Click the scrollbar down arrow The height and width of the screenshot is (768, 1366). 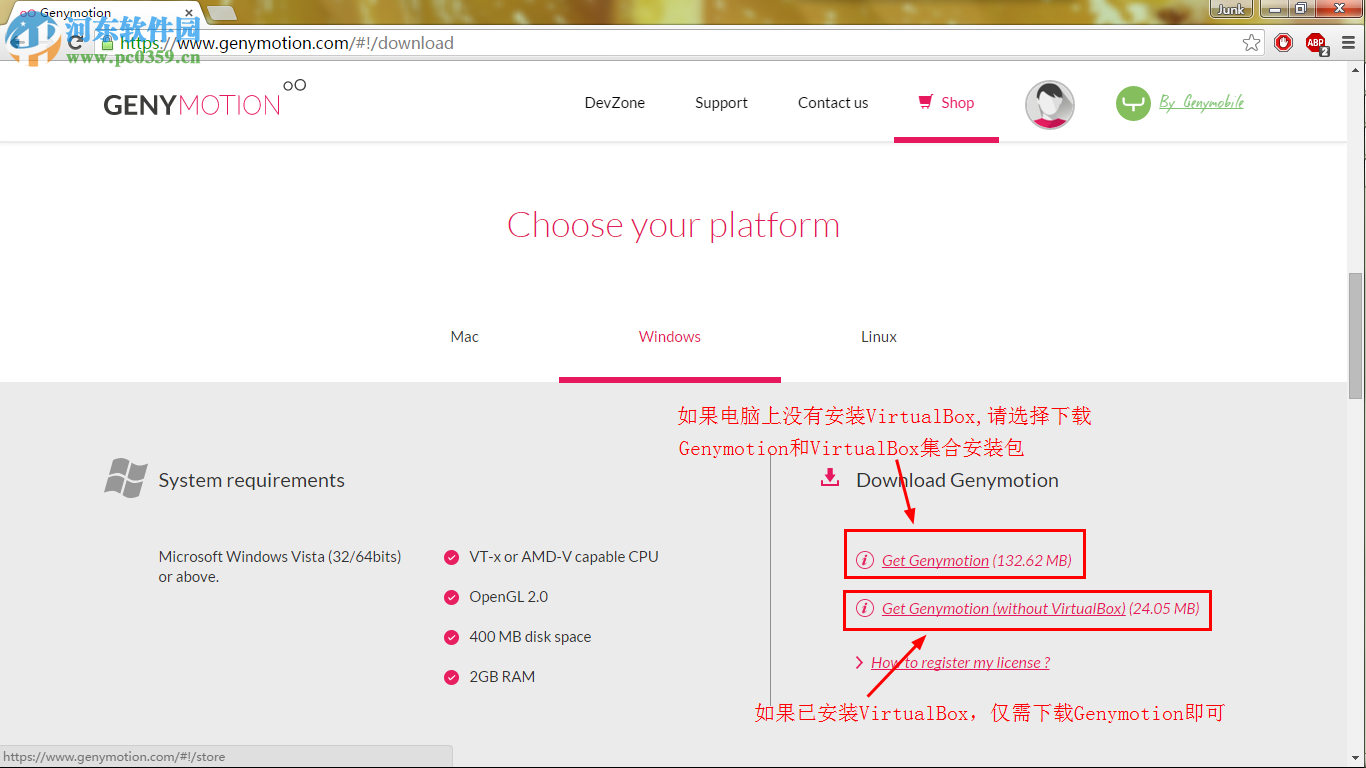(x=1355, y=760)
